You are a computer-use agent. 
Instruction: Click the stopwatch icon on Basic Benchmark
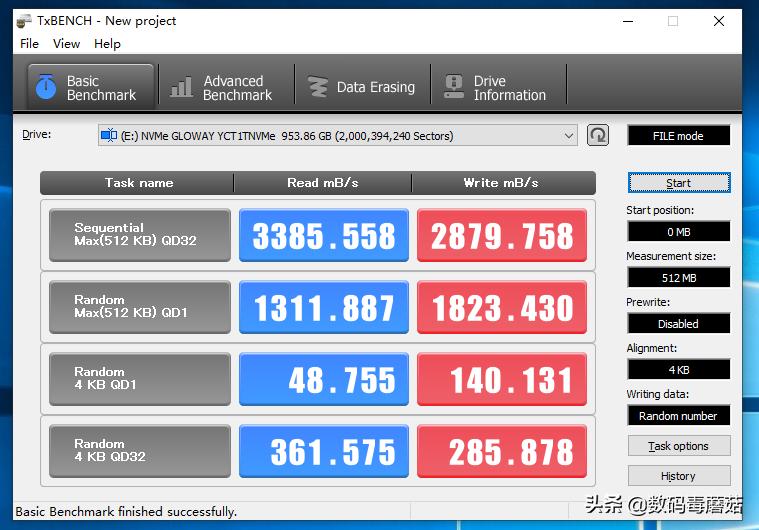click(45, 88)
